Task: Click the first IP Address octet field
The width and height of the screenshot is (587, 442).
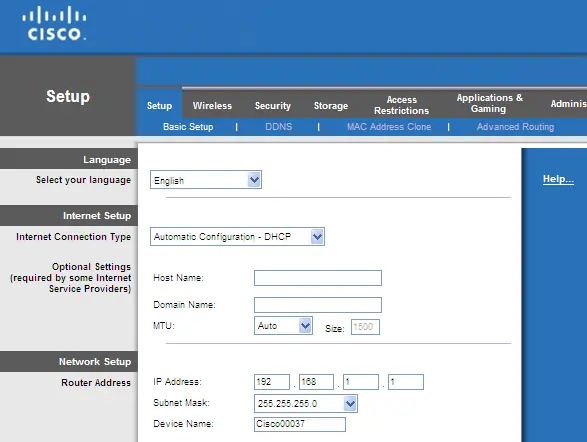Action: tap(272, 382)
